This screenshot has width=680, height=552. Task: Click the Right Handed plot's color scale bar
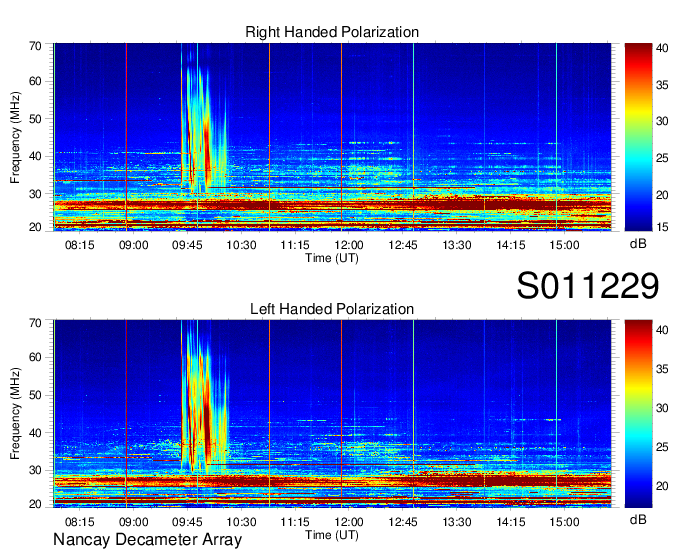(638, 137)
